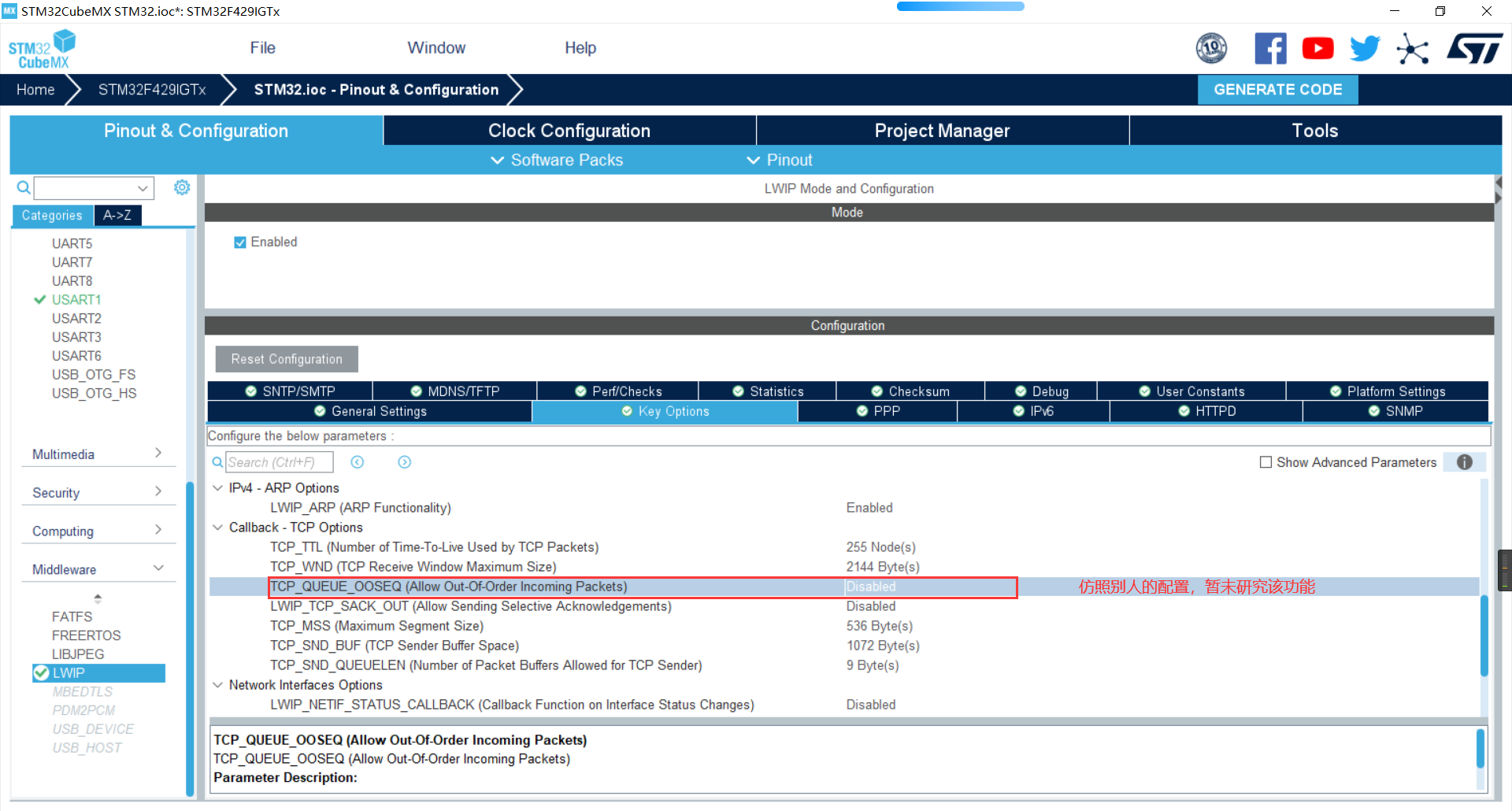Go to previous search result arrow
The image size is (1512, 811).
pyautogui.click(x=358, y=462)
